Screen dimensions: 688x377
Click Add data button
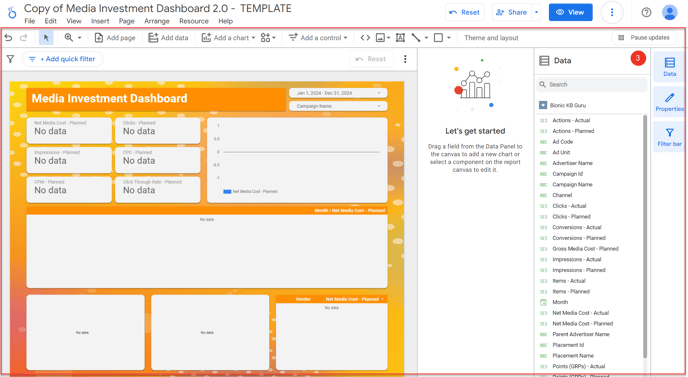tap(168, 38)
